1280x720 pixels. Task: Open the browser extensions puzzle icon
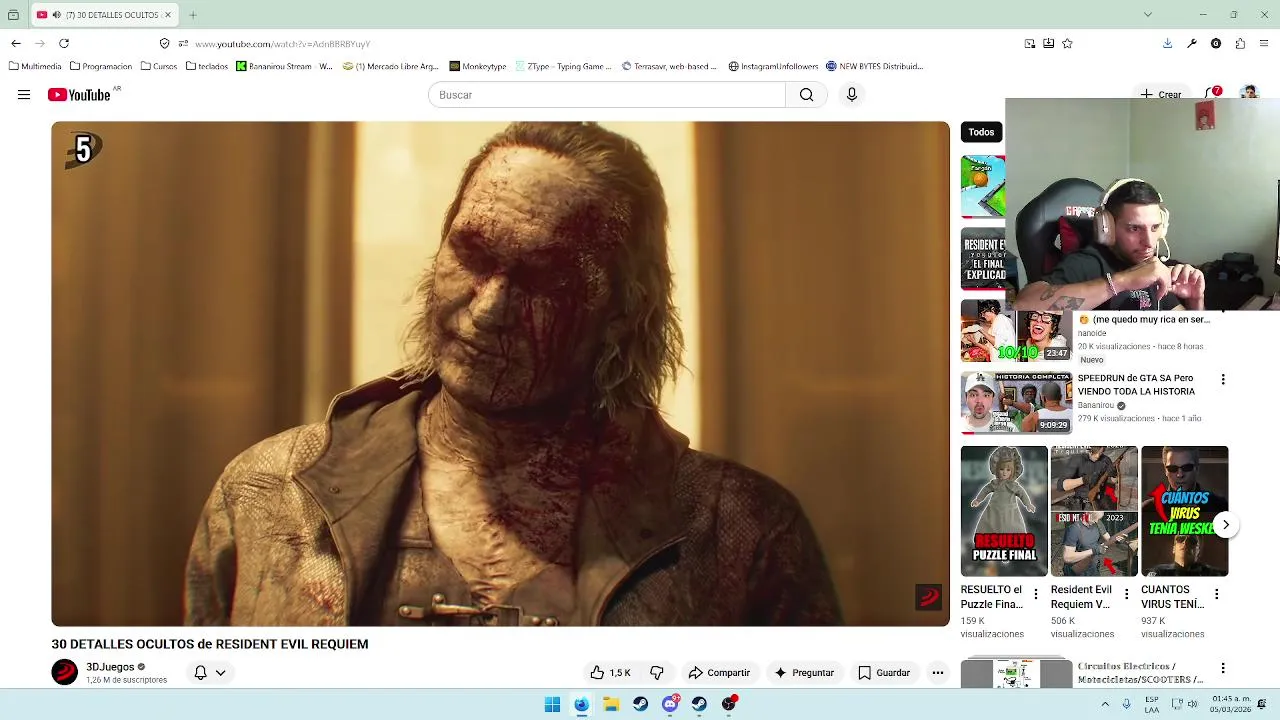[1240, 43]
